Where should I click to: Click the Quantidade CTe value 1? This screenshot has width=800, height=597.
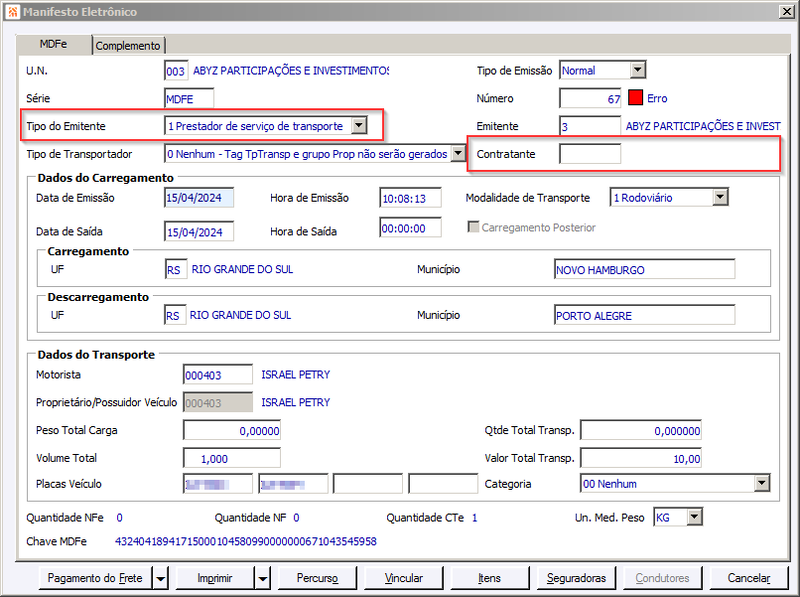click(x=474, y=518)
